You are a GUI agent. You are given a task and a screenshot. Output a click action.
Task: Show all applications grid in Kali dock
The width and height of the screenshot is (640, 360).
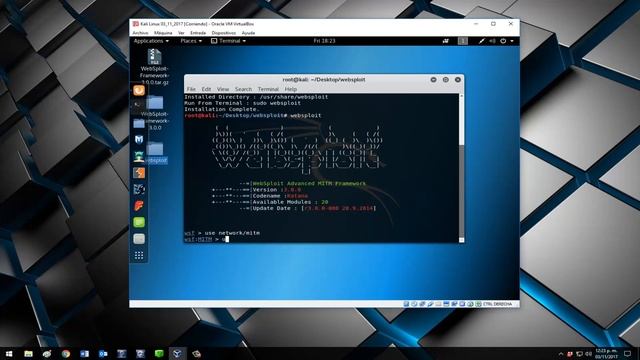coord(139,256)
